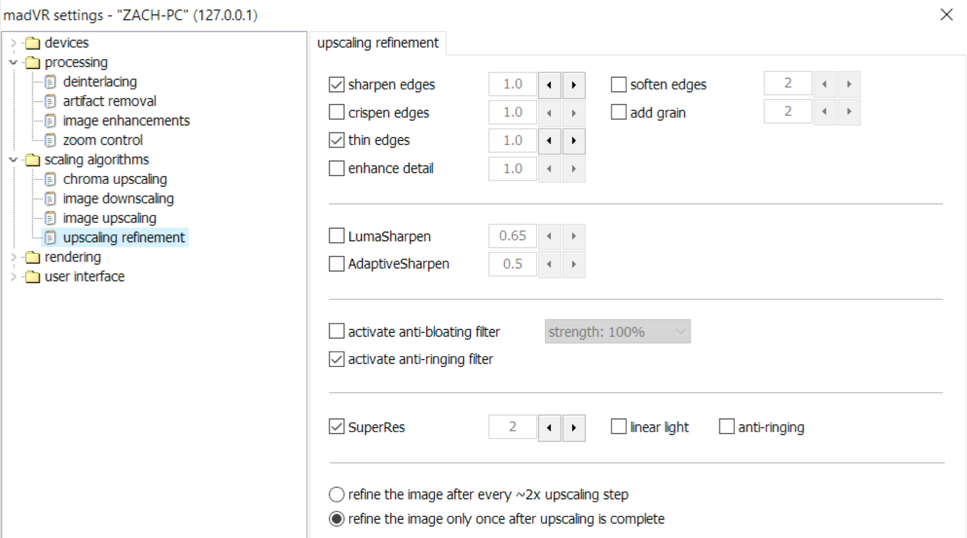Screen dimensions: 967x538
Task: Select the upscaling refinement tab
Action: pos(377,43)
